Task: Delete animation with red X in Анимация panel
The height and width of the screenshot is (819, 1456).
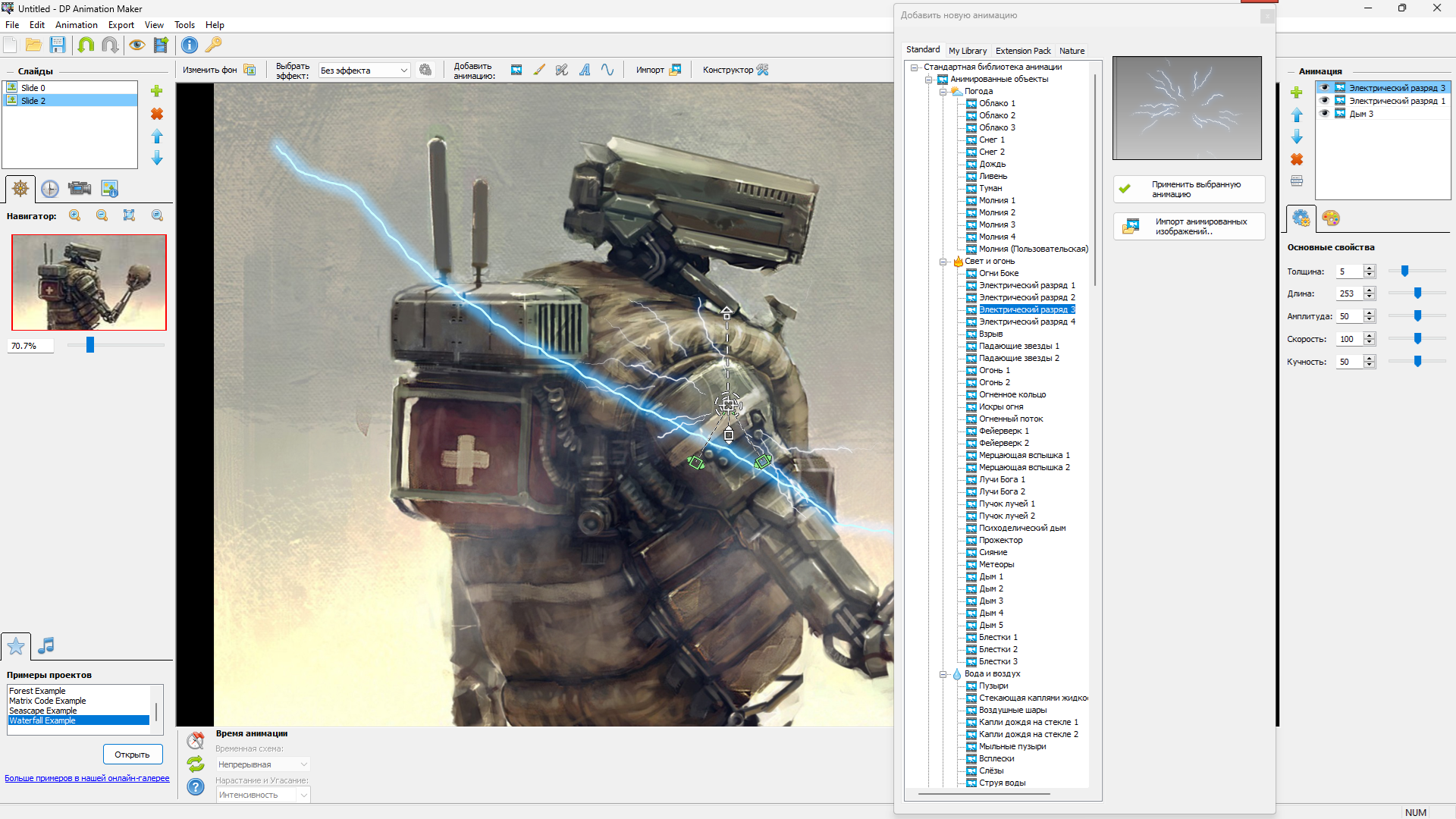Action: pos(1297,159)
